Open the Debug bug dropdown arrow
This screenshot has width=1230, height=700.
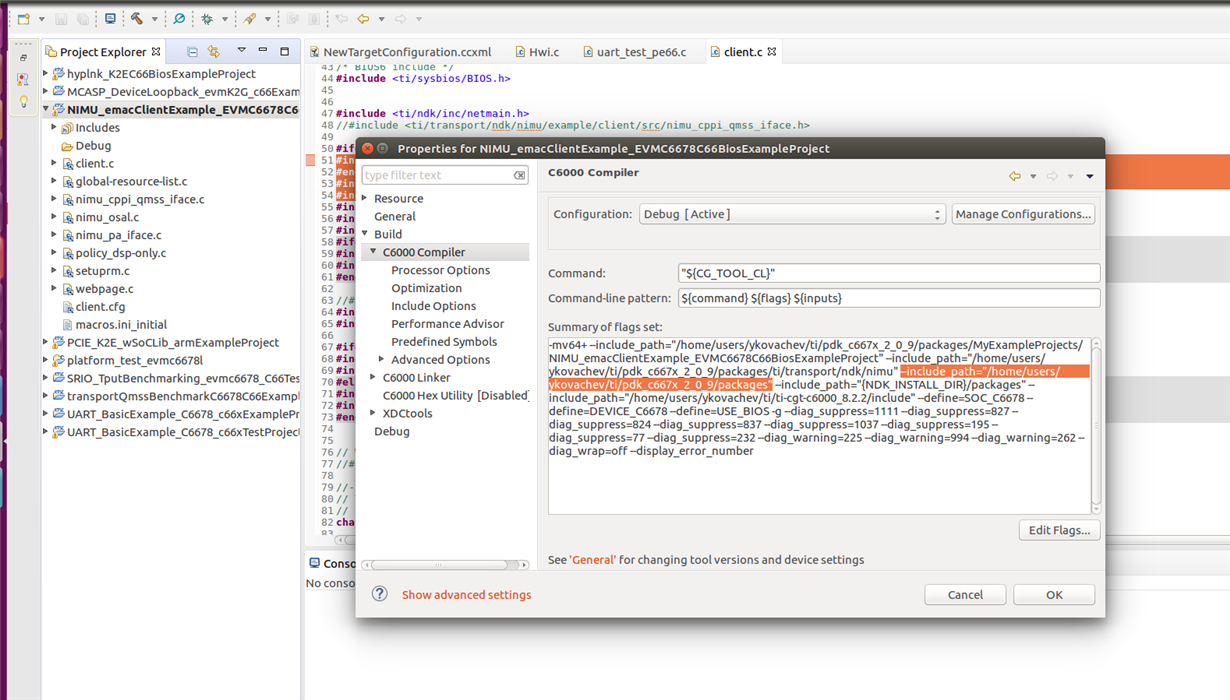click(x=225, y=19)
